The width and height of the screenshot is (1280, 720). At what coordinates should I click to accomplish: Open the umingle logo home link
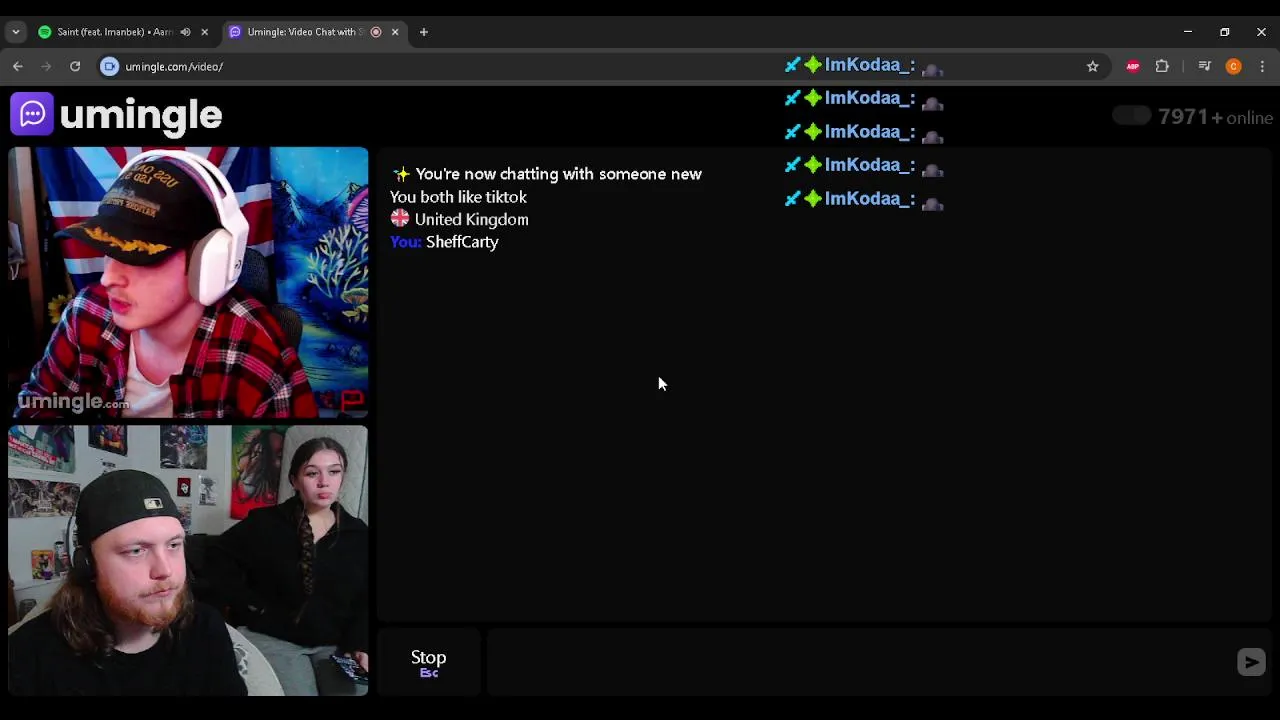[116, 115]
